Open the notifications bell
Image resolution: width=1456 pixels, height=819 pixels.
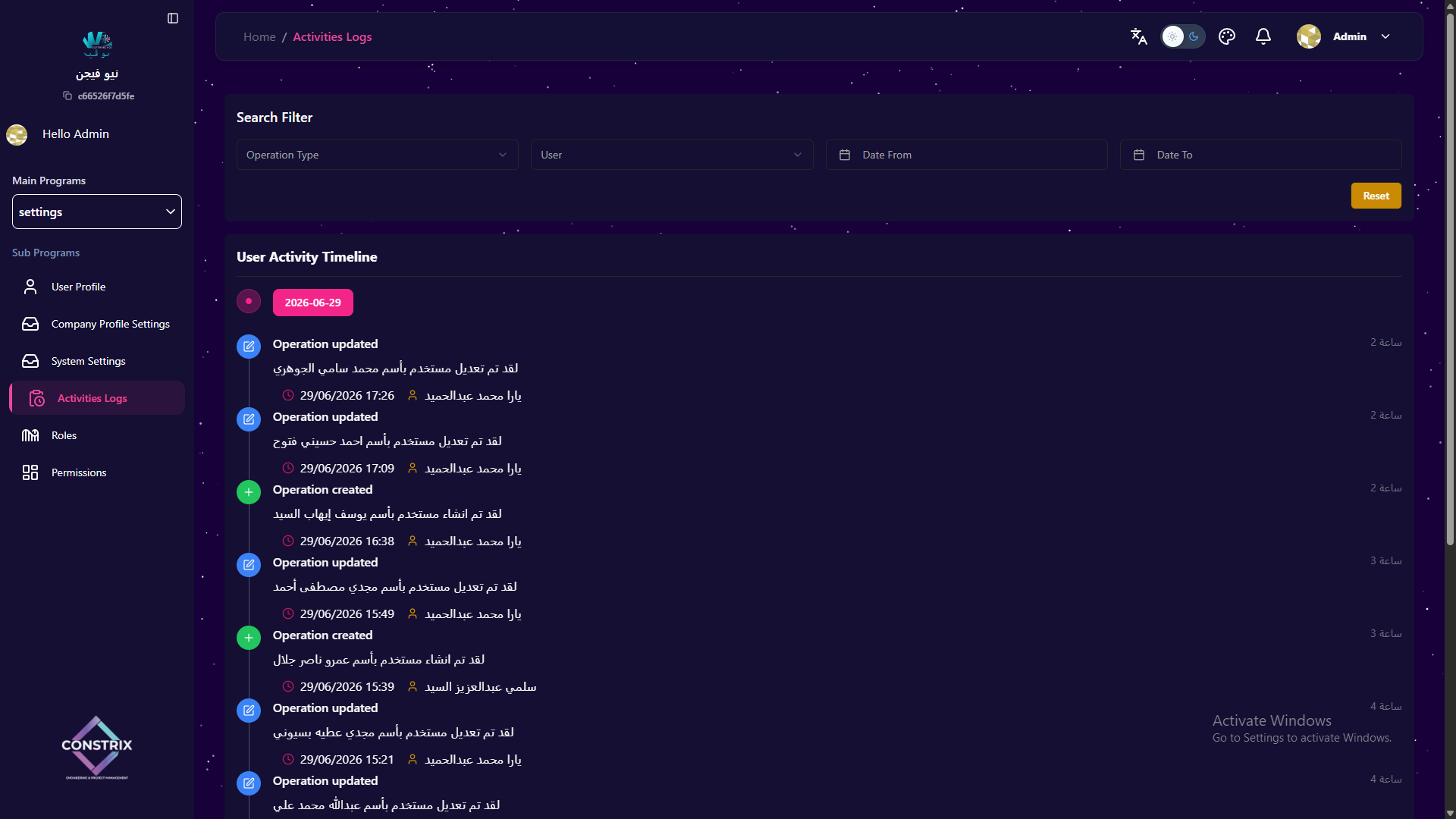[1263, 36]
